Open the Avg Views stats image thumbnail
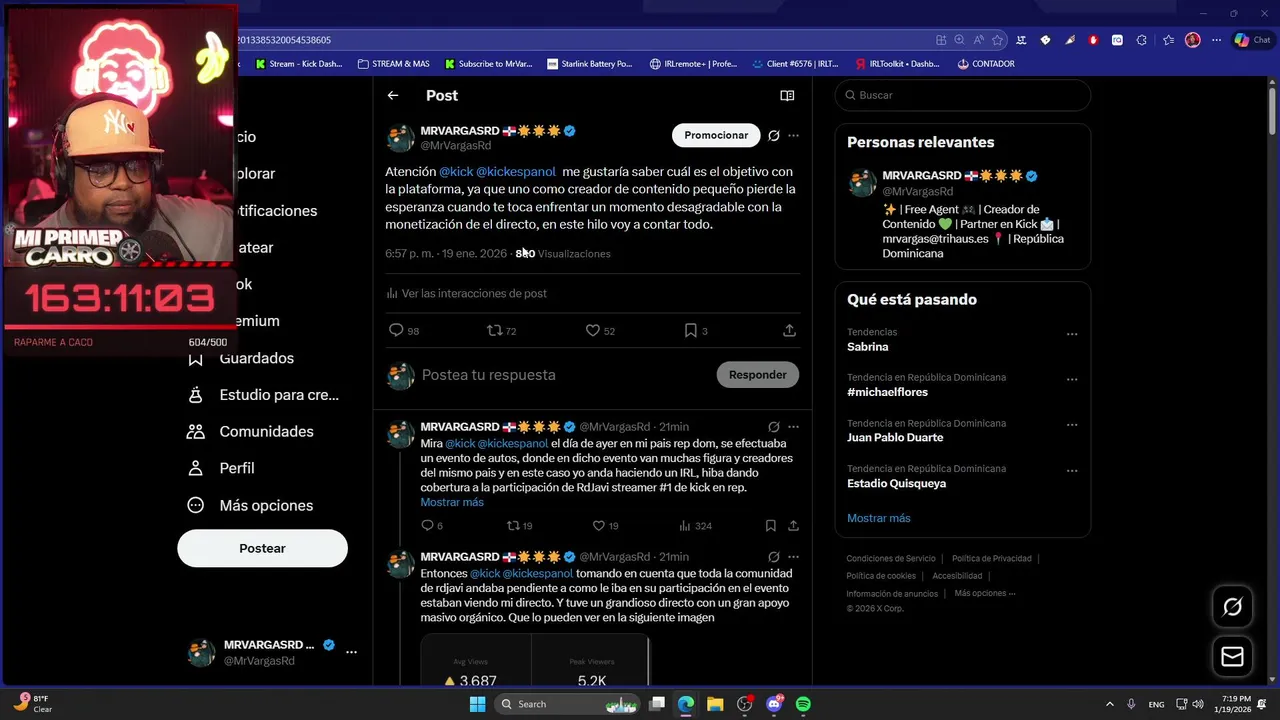 click(535, 660)
